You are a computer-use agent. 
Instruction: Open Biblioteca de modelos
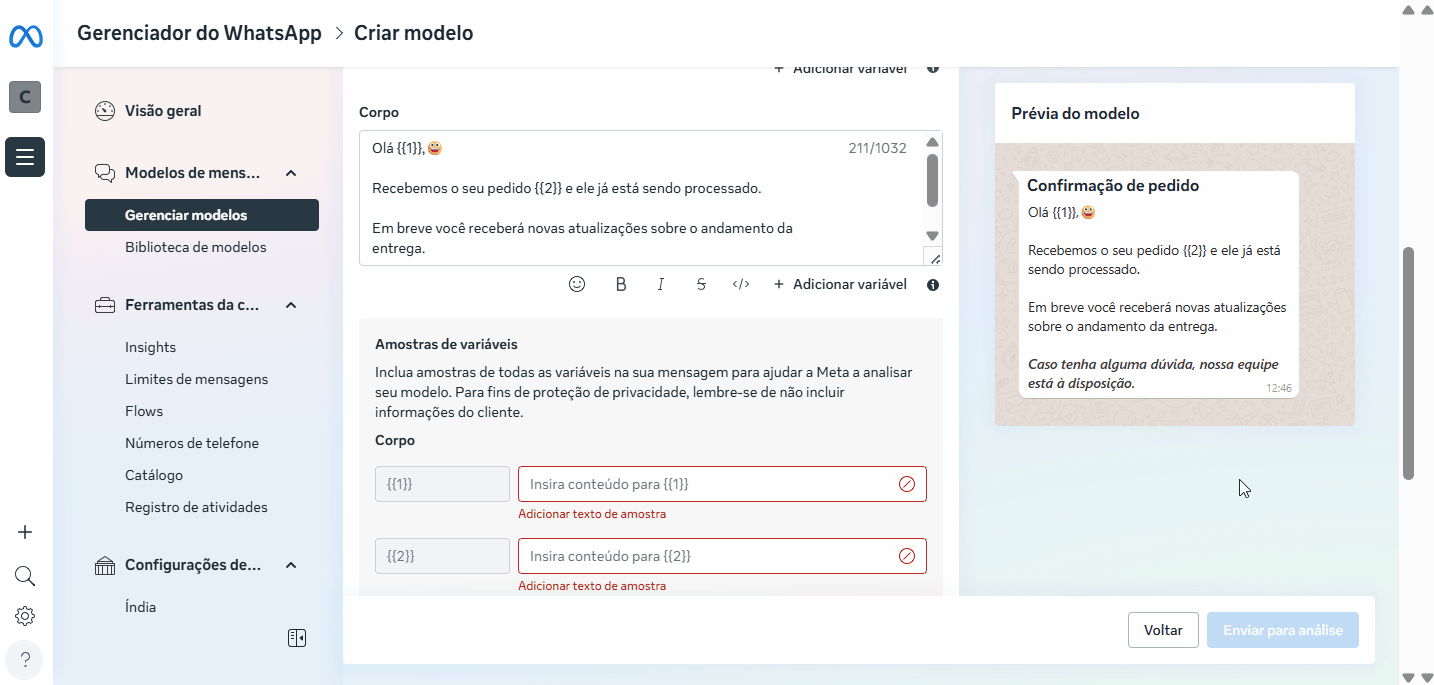(x=196, y=247)
